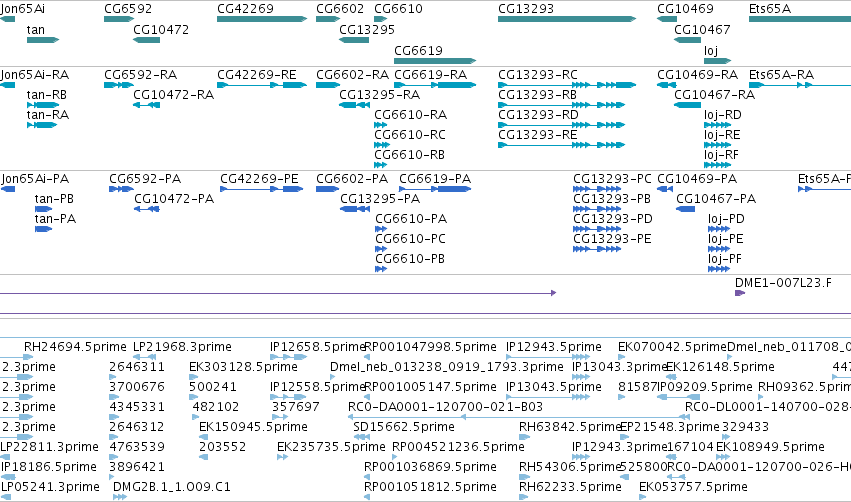Click transcript CG6610-RC

410,135
